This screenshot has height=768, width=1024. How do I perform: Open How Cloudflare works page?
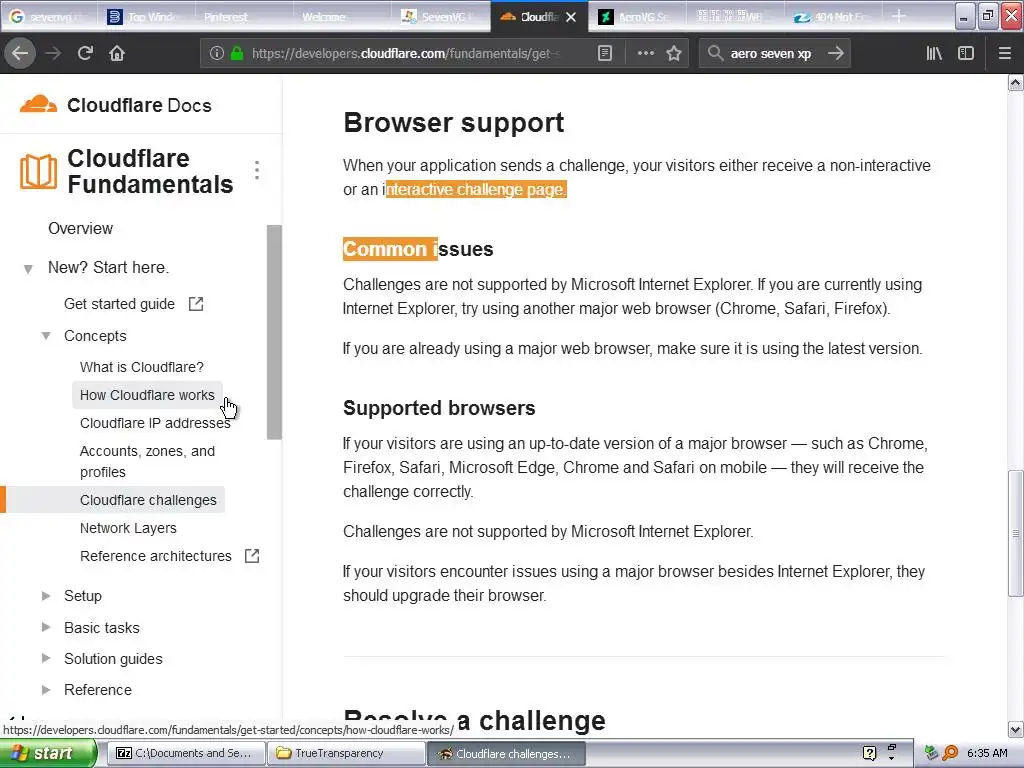(x=147, y=395)
